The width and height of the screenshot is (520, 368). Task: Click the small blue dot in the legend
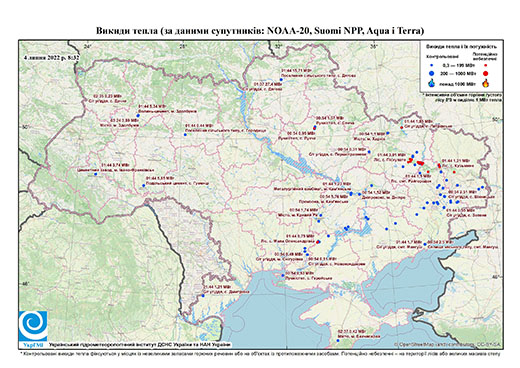click(x=432, y=65)
